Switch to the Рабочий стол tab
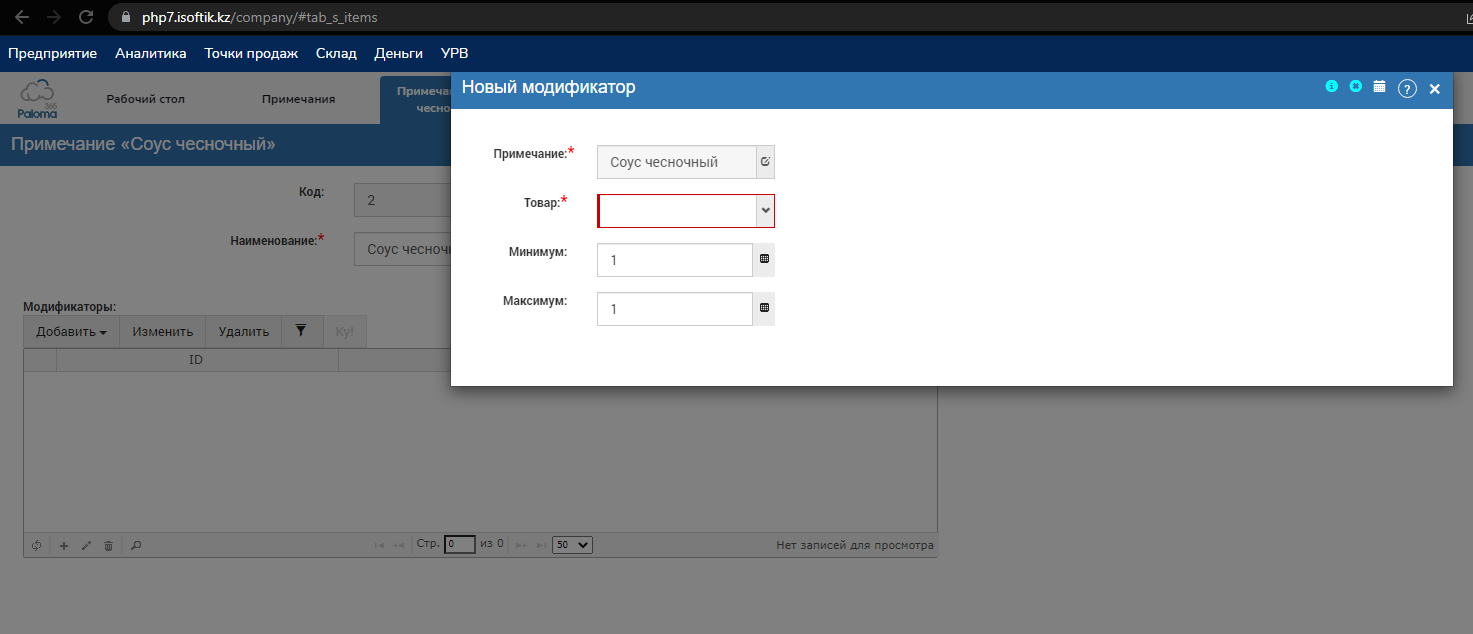 [146, 99]
